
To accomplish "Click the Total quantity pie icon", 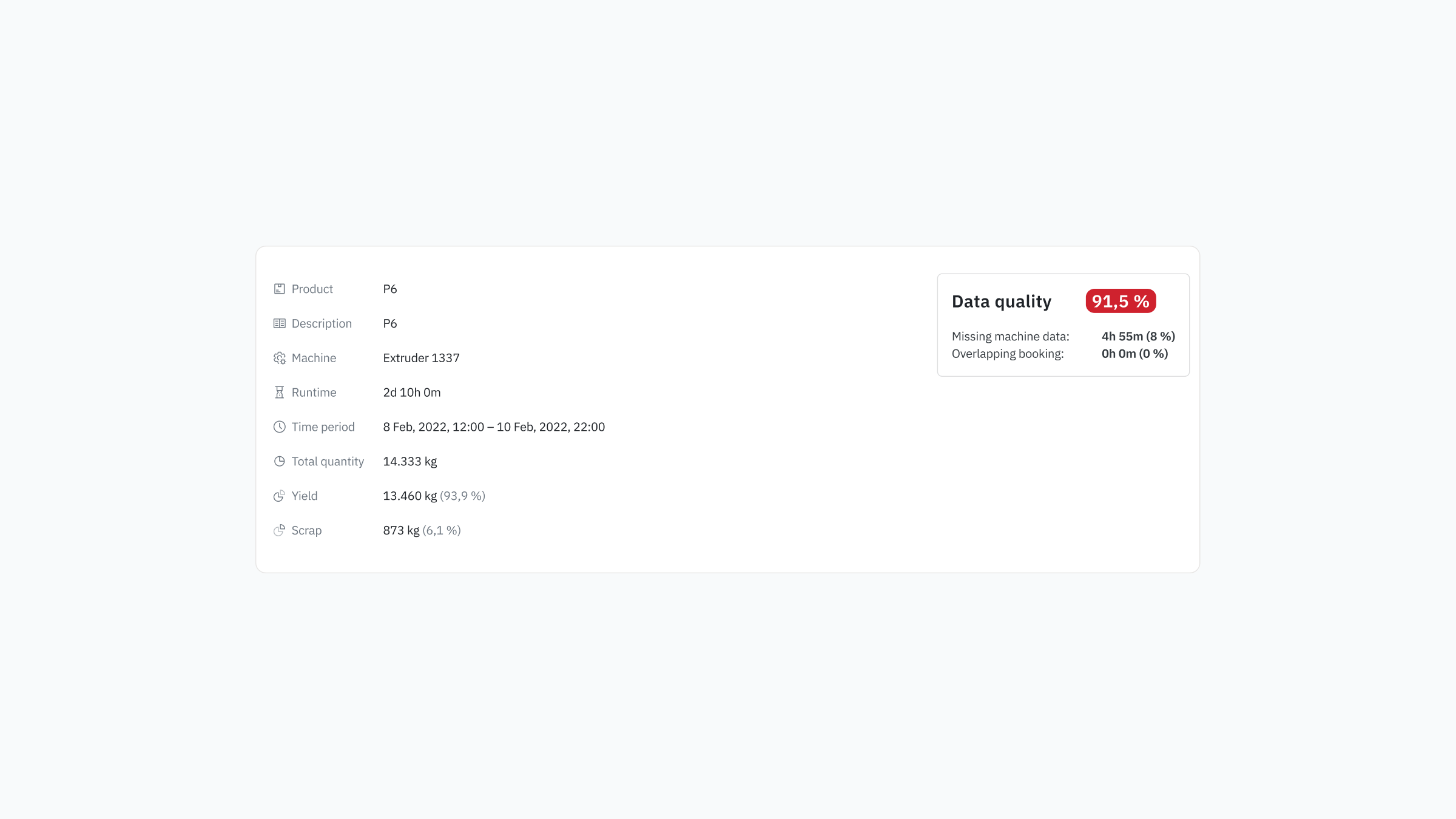I will tap(279, 461).
